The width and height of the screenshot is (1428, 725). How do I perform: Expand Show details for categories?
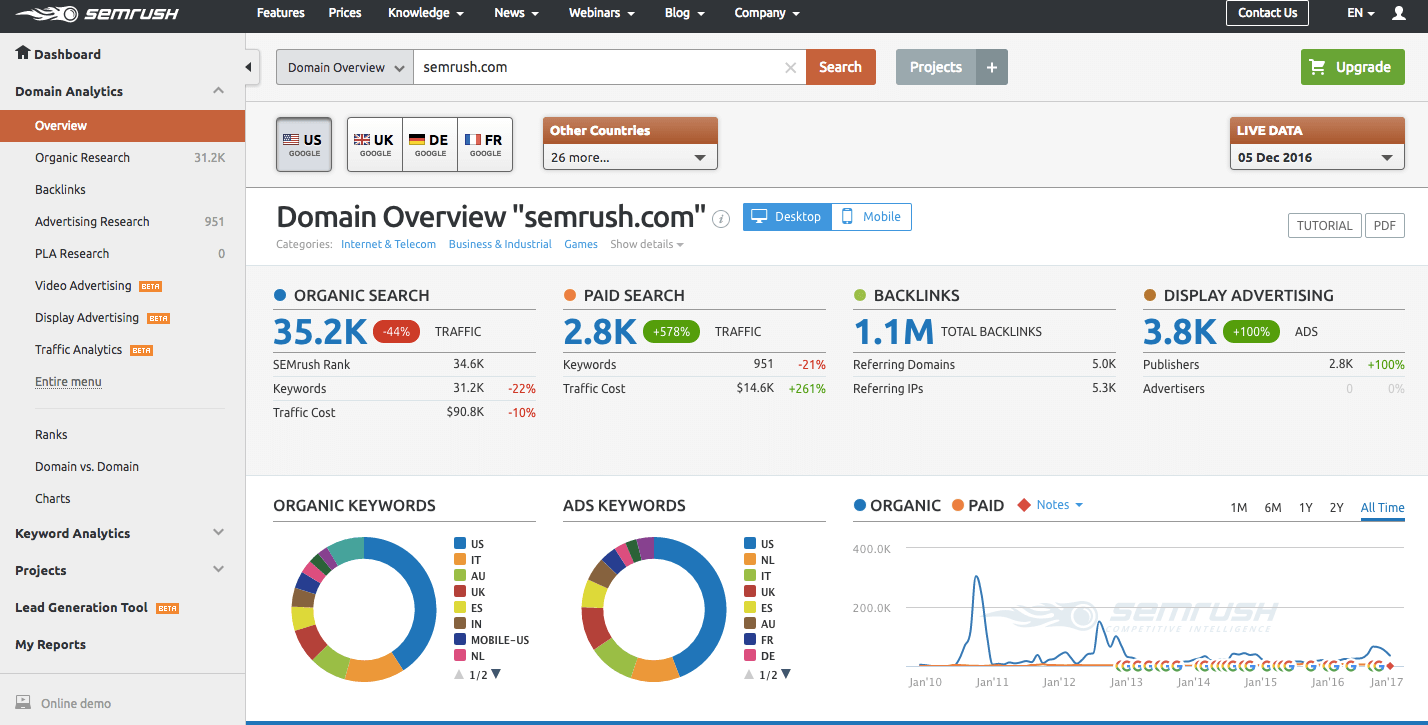coord(647,244)
